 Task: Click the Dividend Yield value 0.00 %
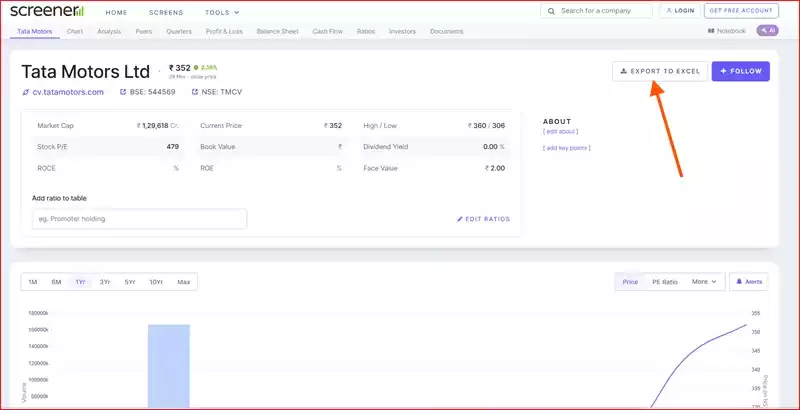tap(494, 147)
